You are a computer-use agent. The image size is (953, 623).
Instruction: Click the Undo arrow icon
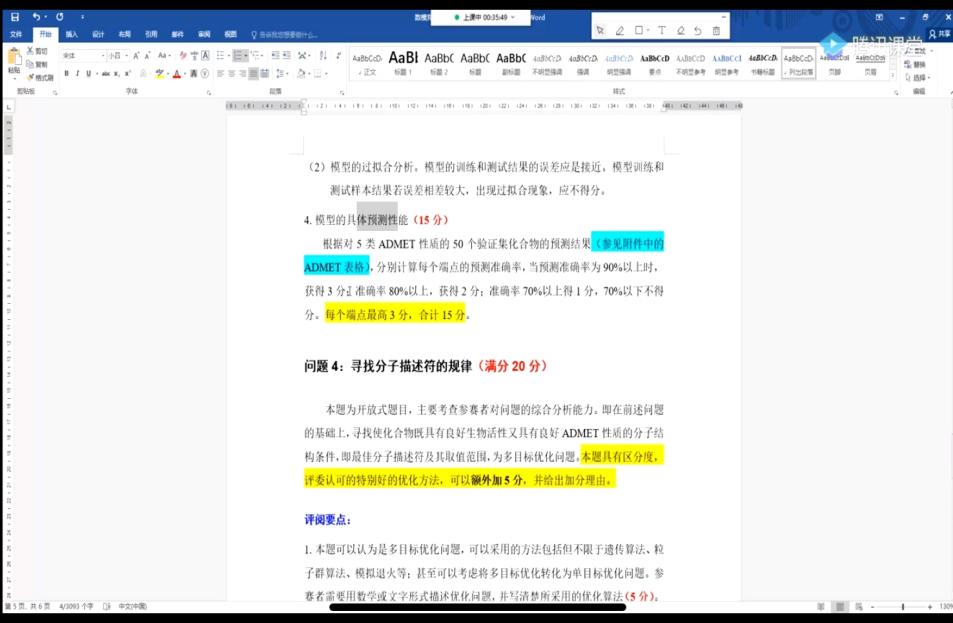(37, 17)
